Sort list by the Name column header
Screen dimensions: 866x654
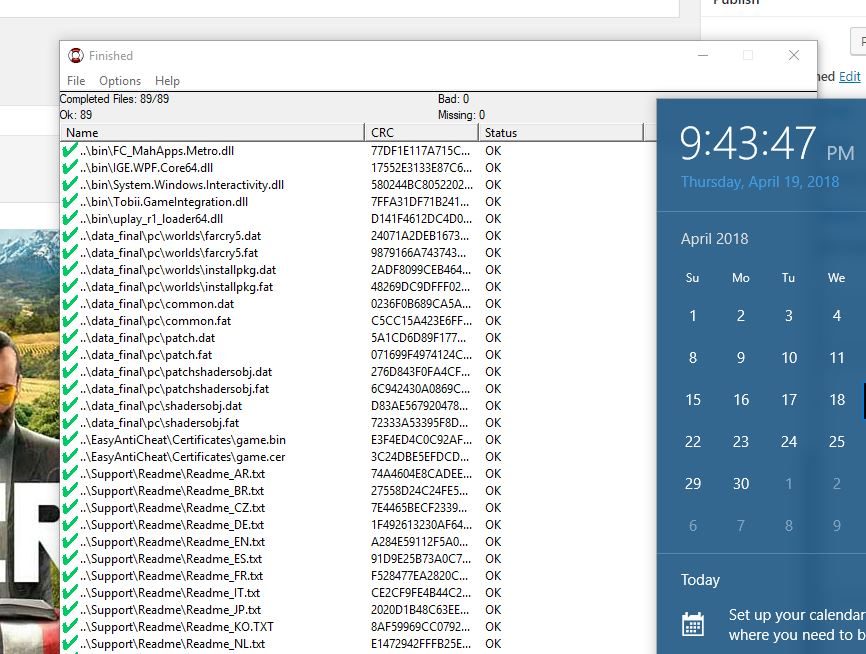coord(213,133)
